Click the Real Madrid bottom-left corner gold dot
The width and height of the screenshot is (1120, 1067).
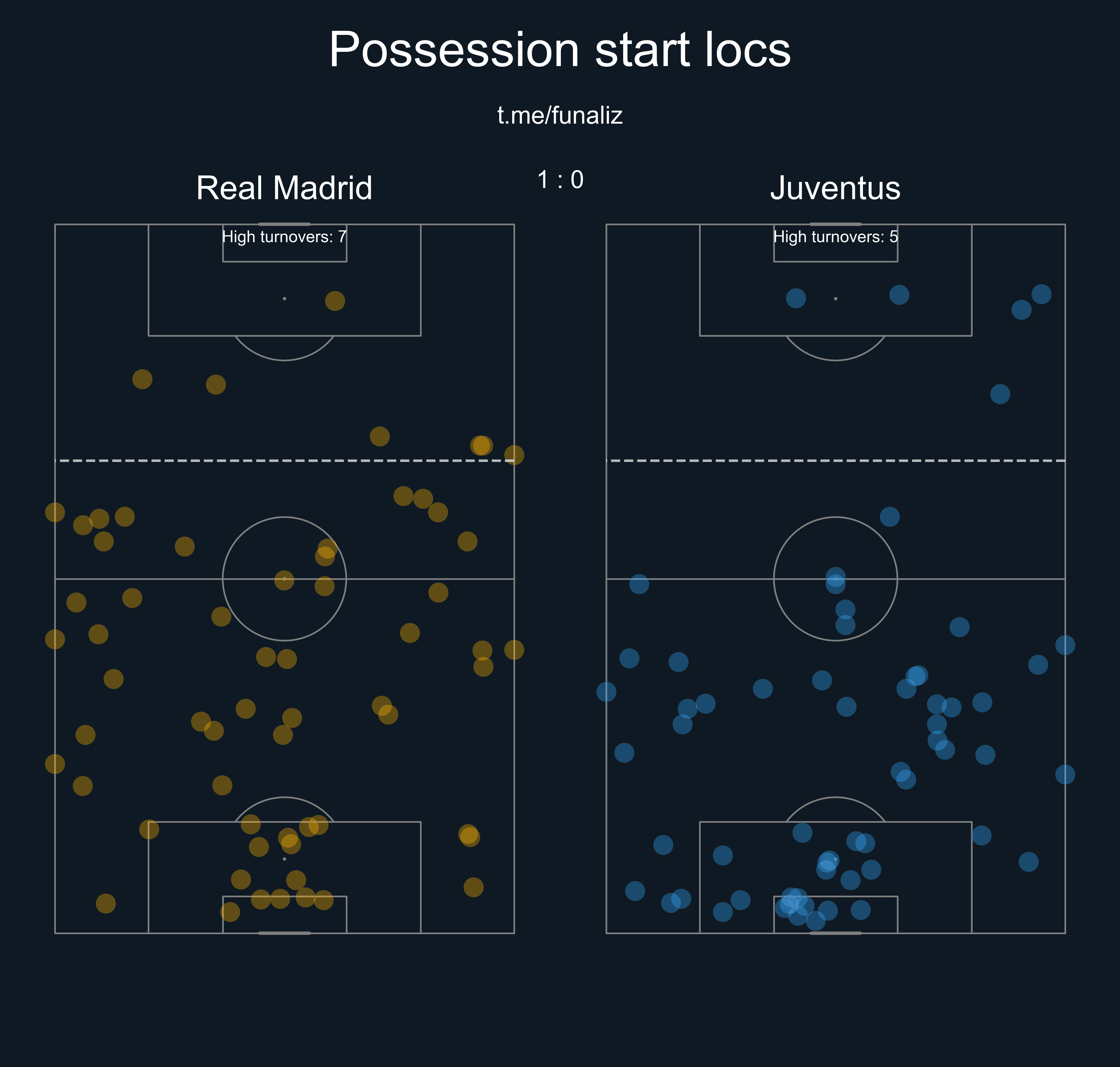(106, 903)
